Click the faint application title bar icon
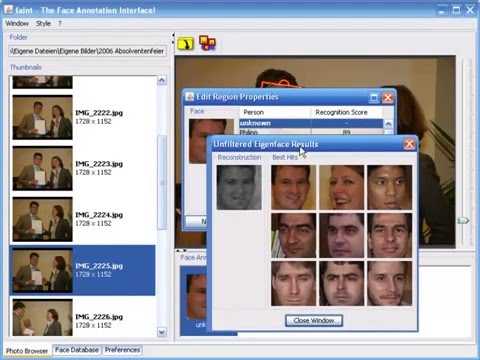This screenshot has height=360, width=480. point(9,10)
